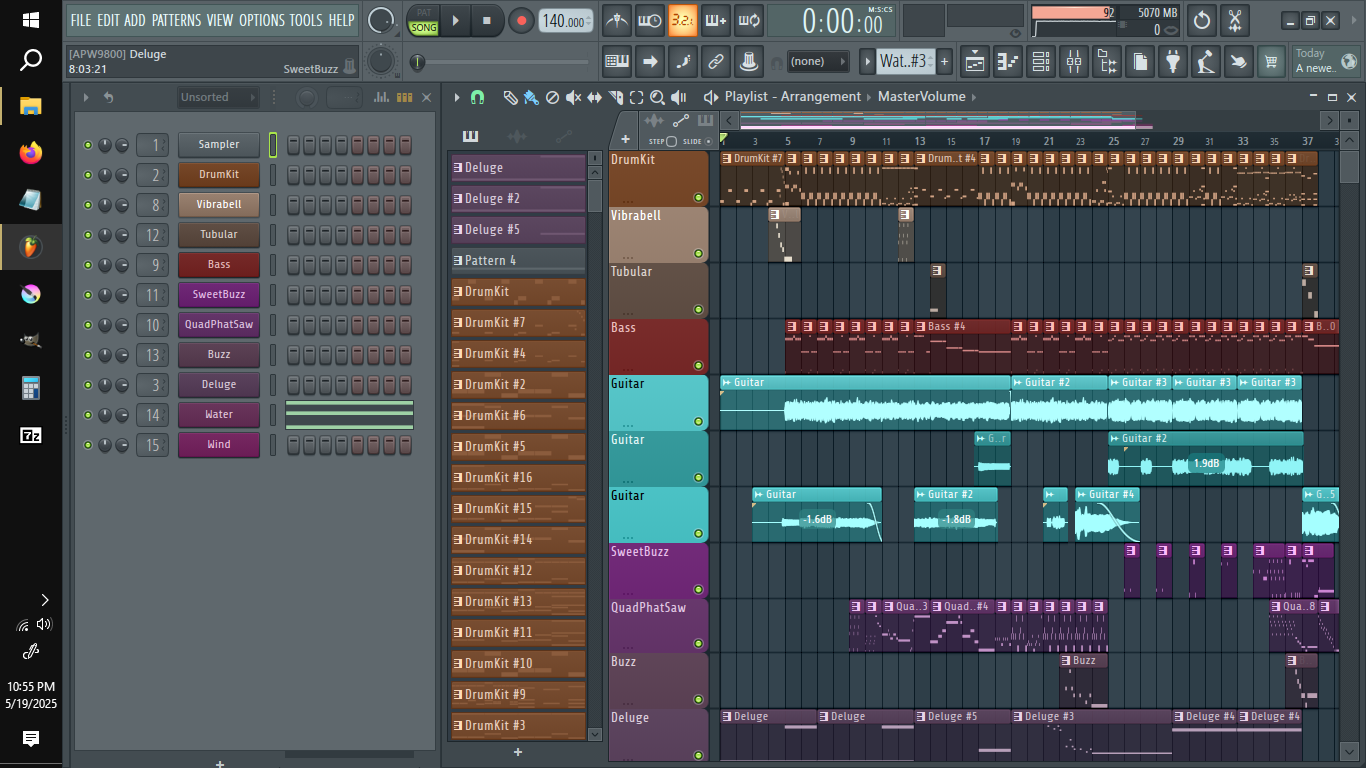Select the mute tool in playlist toolbar
Viewport: 1366px width, 768px height.
click(573, 98)
